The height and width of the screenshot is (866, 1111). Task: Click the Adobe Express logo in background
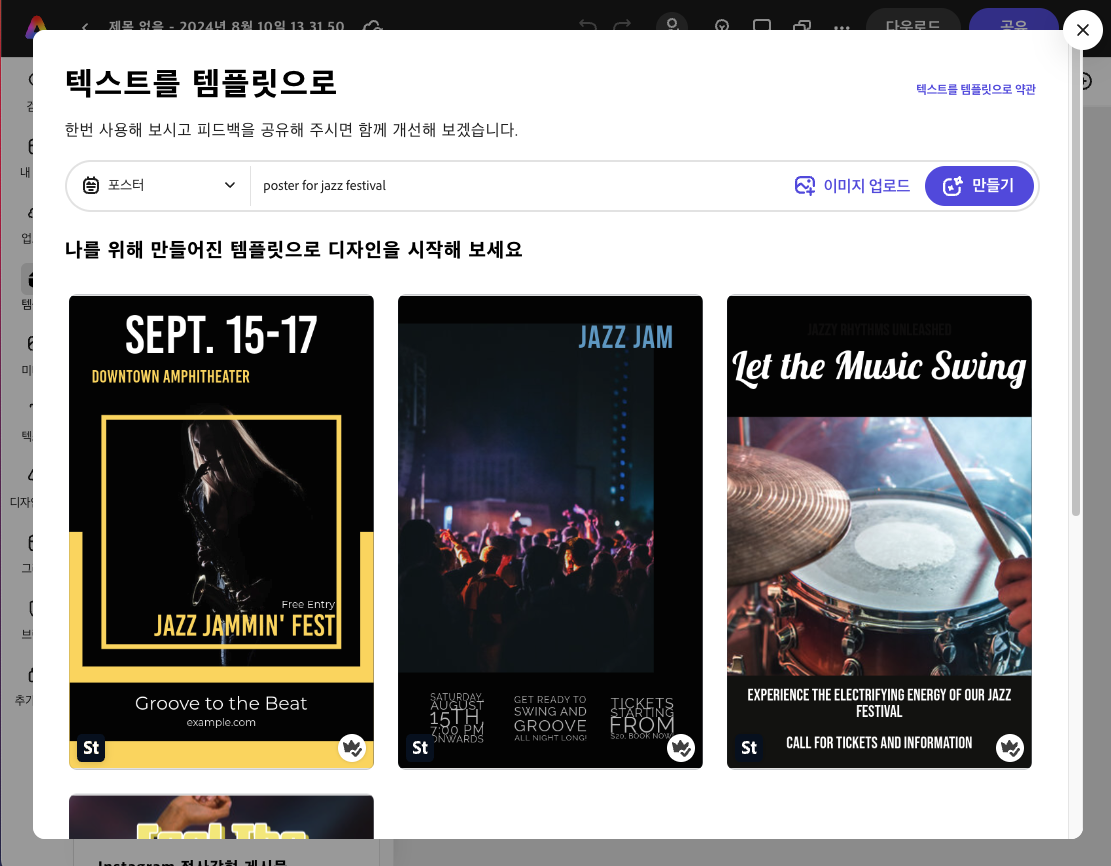pyautogui.click(x=35, y=27)
